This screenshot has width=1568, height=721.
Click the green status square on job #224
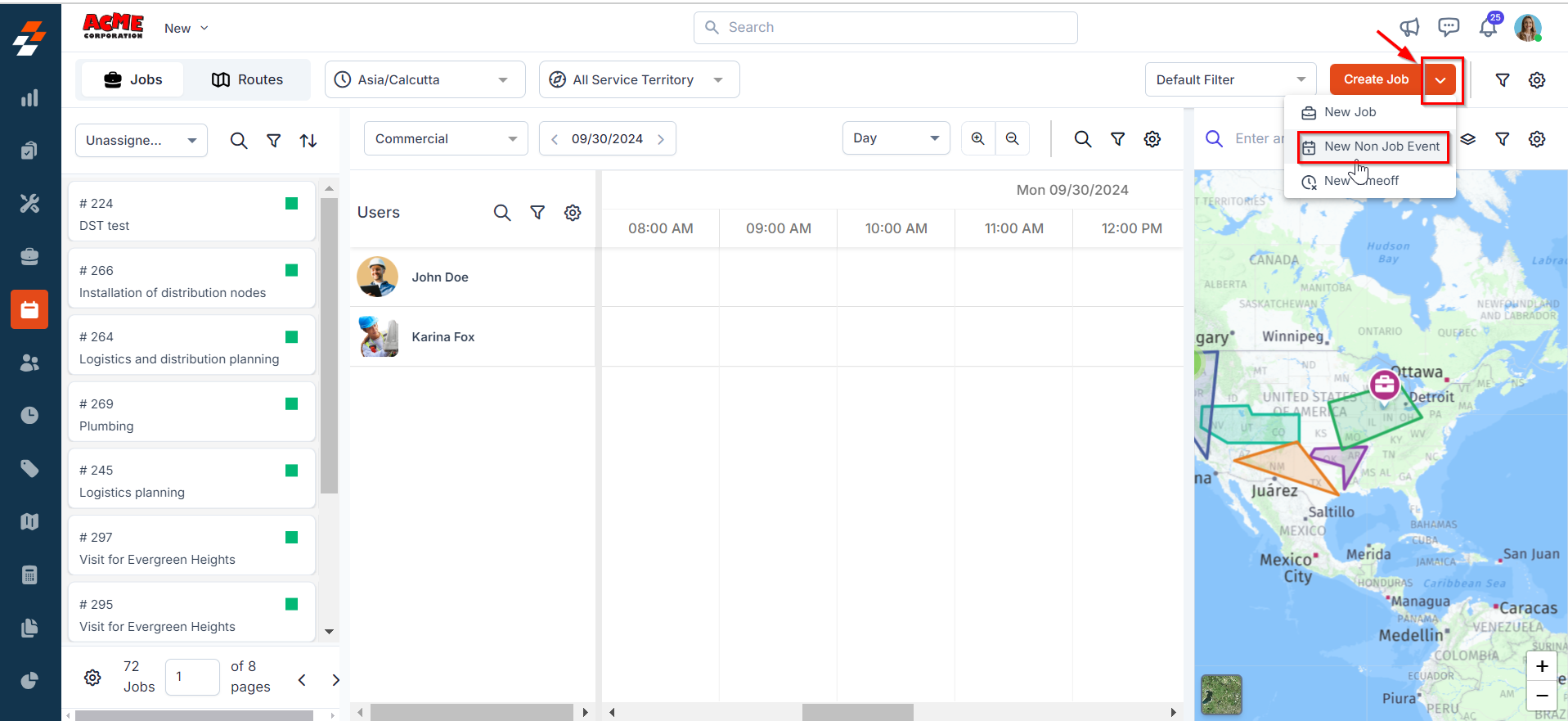(291, 204)
